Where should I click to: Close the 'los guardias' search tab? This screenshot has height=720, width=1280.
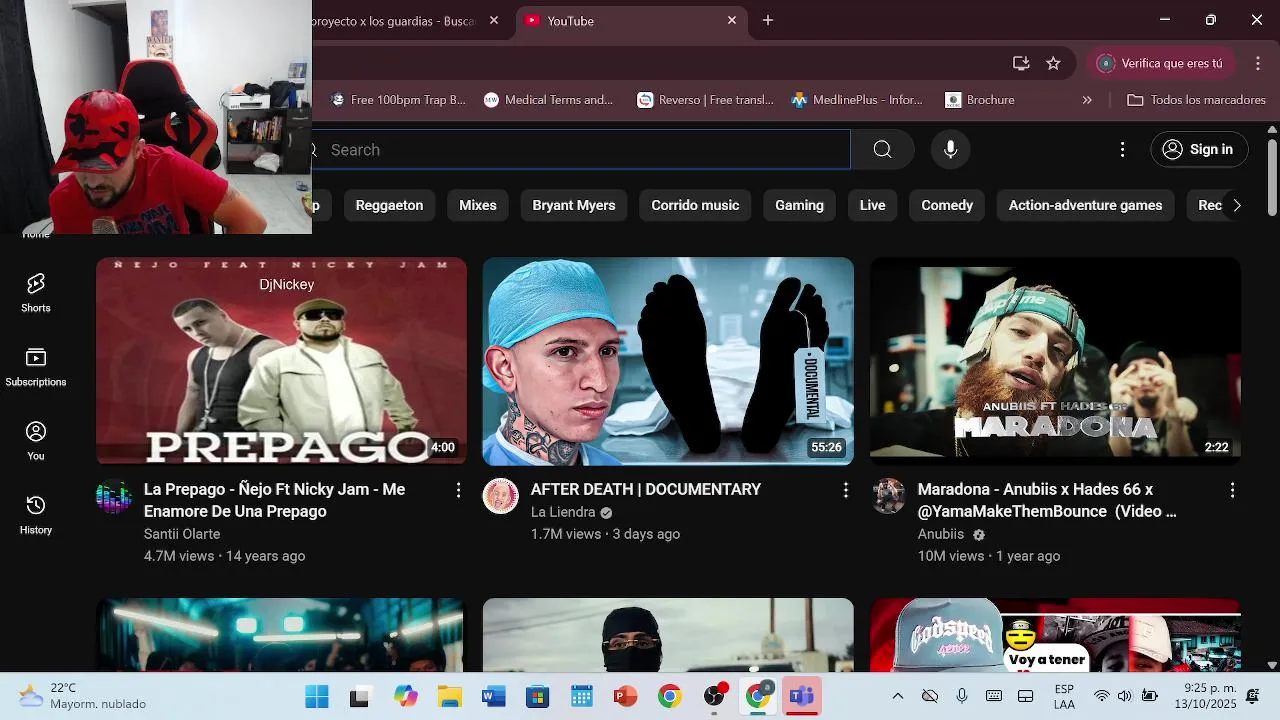pyautogui.click(x=494, y=20)
